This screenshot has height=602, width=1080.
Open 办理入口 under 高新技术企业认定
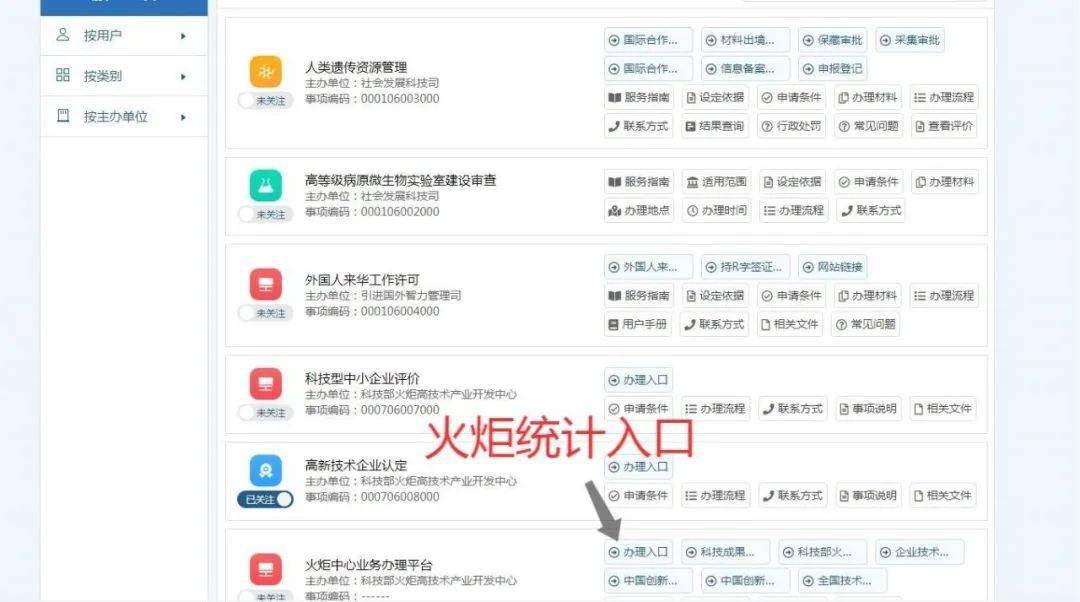(638, 466)
